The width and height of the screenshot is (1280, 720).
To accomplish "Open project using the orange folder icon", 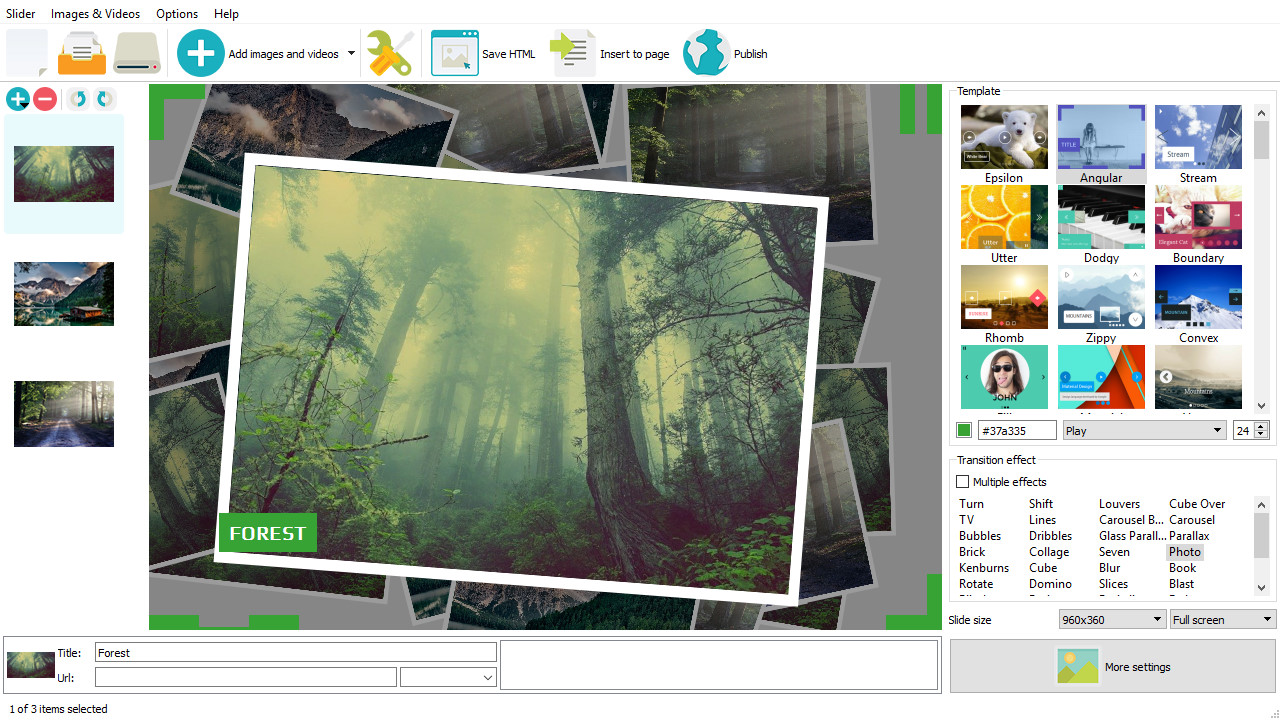I will [x=81, y=53].
